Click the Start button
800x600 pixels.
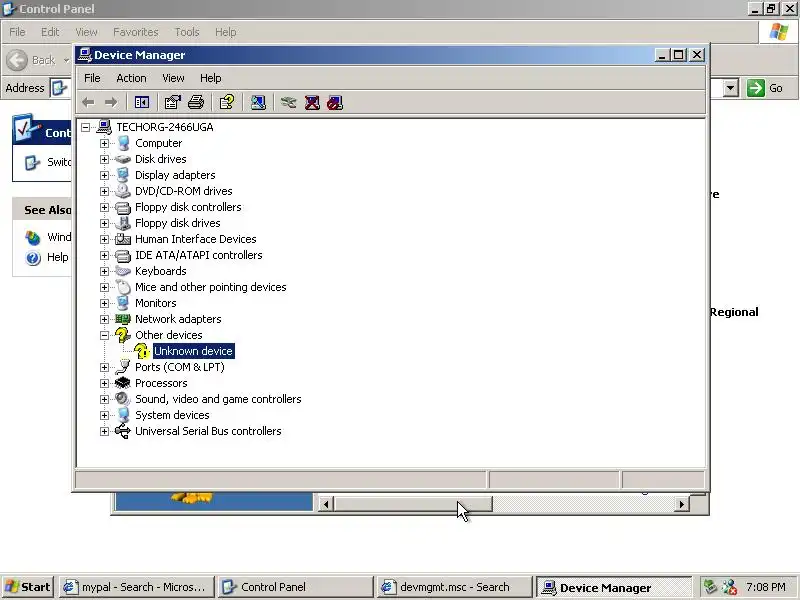click(x=28, y=587)
